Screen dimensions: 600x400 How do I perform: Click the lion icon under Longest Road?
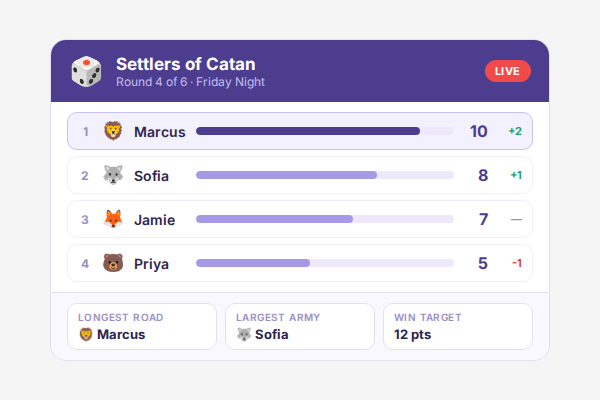[x=86, y=334]
